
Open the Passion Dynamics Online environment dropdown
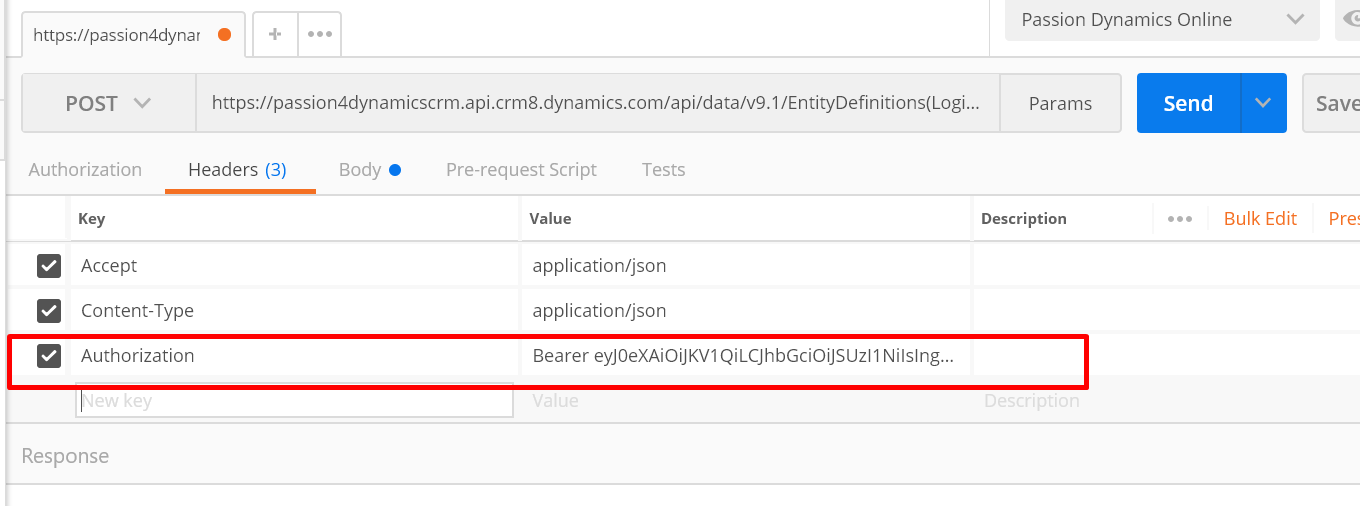coord(1162,20)
